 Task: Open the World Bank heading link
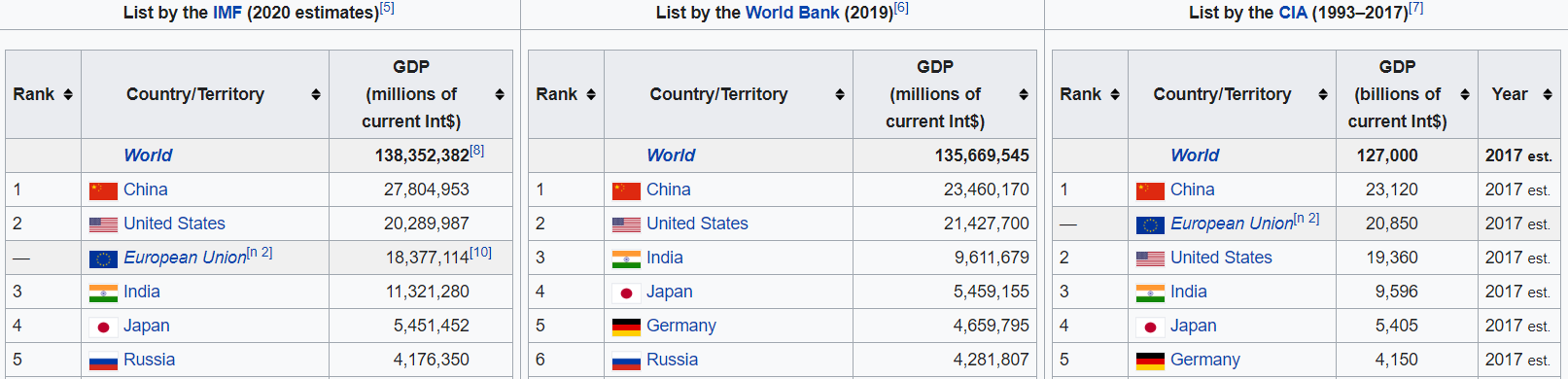click(x=792, y=13)
